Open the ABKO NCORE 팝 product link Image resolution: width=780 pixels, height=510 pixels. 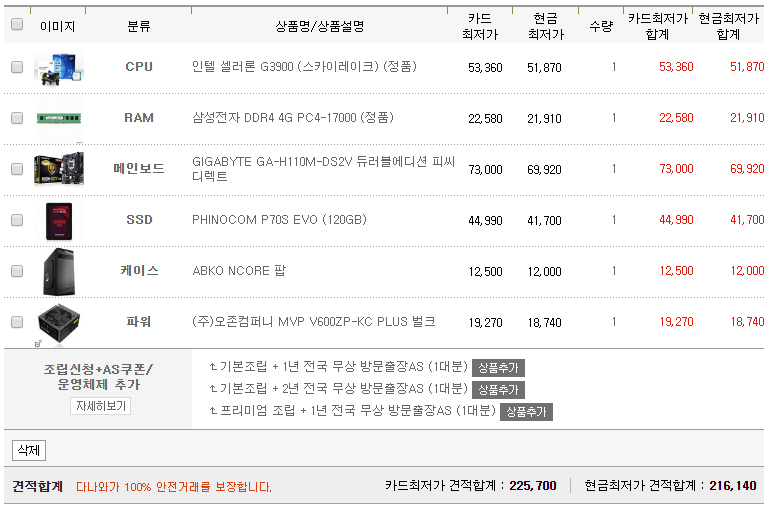239,271
